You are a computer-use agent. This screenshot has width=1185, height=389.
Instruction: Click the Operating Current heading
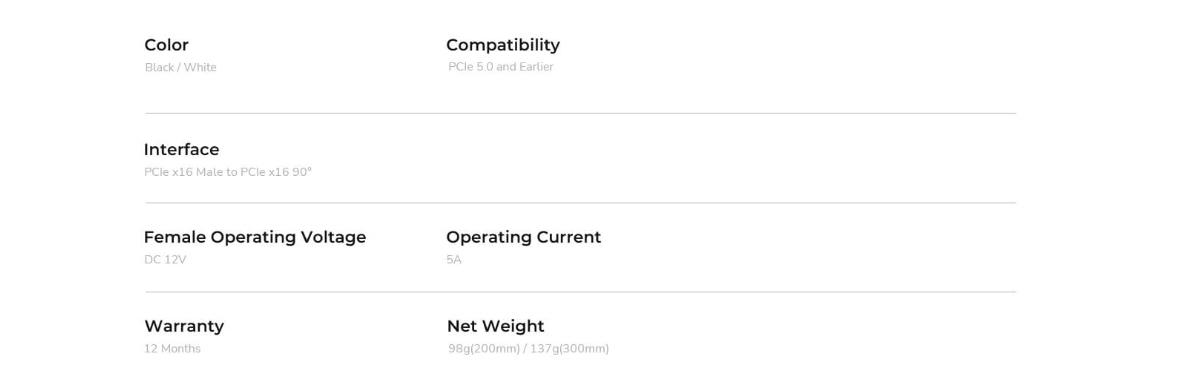tap(524, 237)
